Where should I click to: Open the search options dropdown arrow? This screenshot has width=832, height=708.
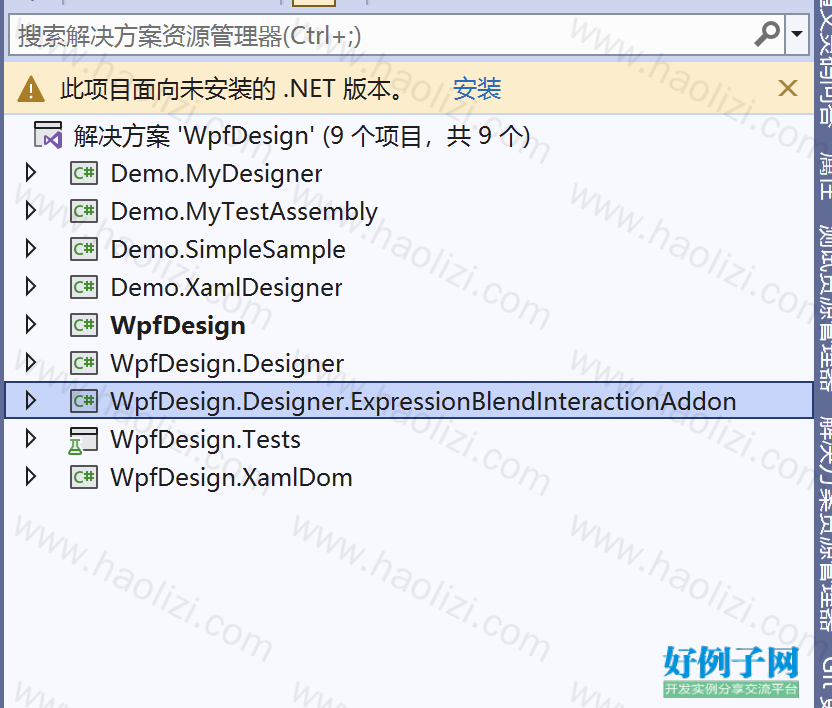tap(796, 34)
